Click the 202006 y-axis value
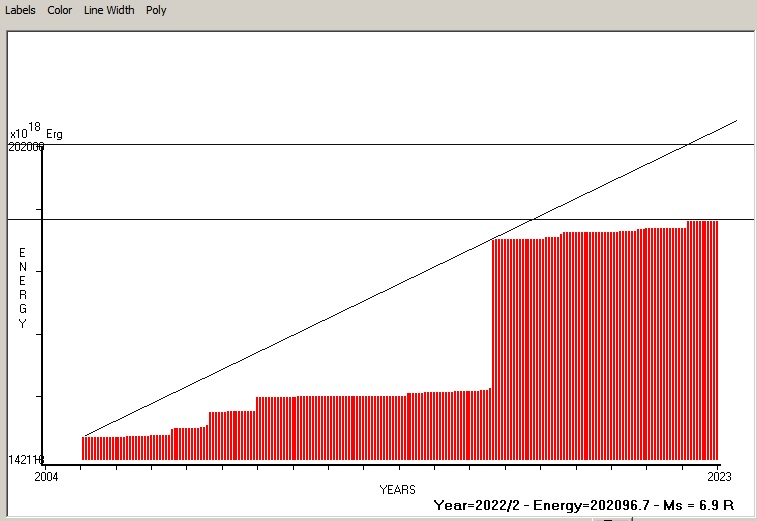 (26, 147)
